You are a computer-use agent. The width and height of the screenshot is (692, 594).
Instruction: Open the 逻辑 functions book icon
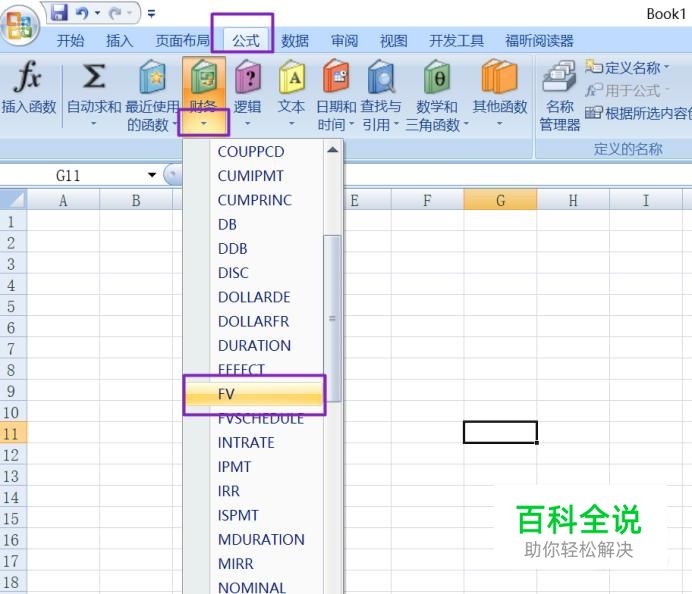tap(248, 76)
